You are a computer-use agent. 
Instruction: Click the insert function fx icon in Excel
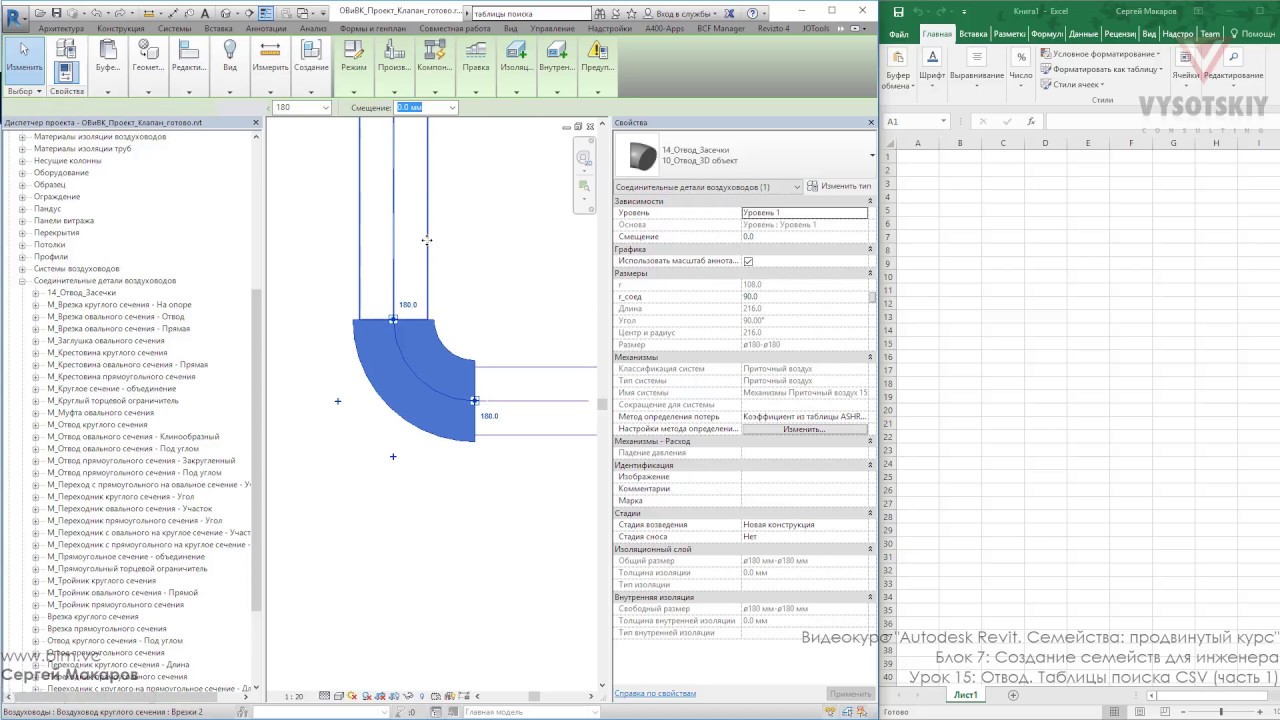tap(1029, 121)
